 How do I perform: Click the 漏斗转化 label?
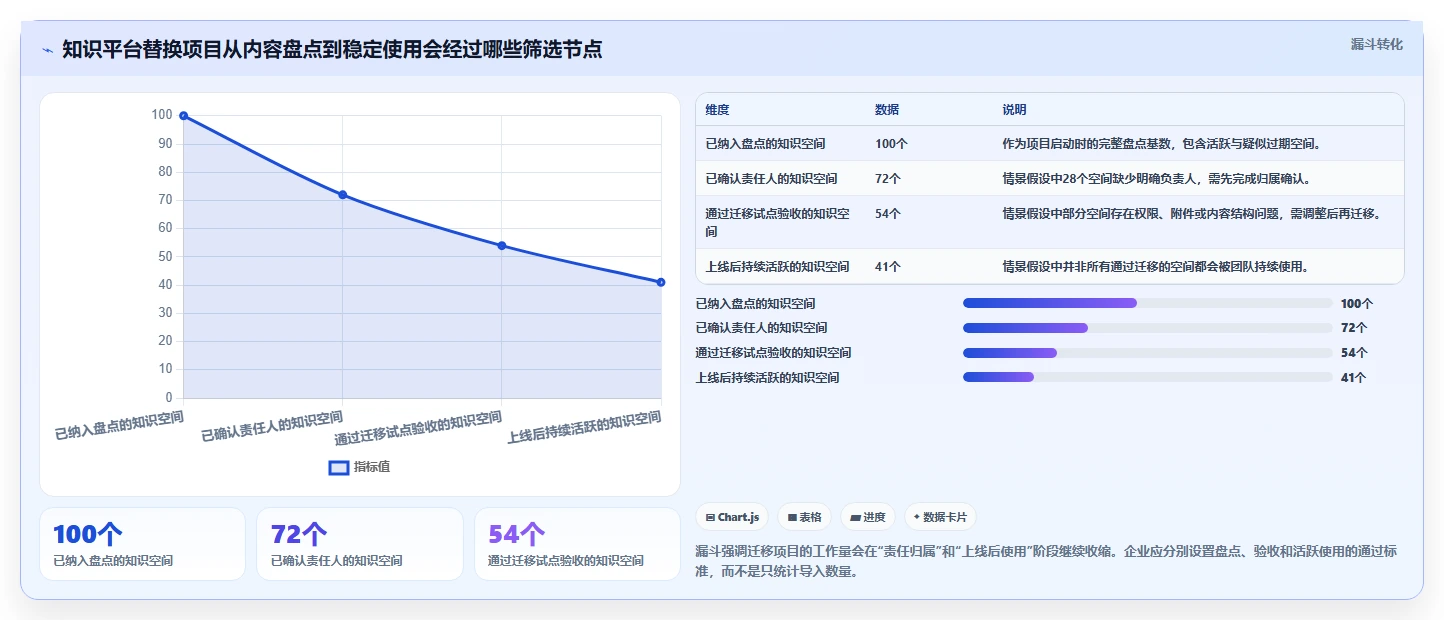click(x=1376, y=45)
